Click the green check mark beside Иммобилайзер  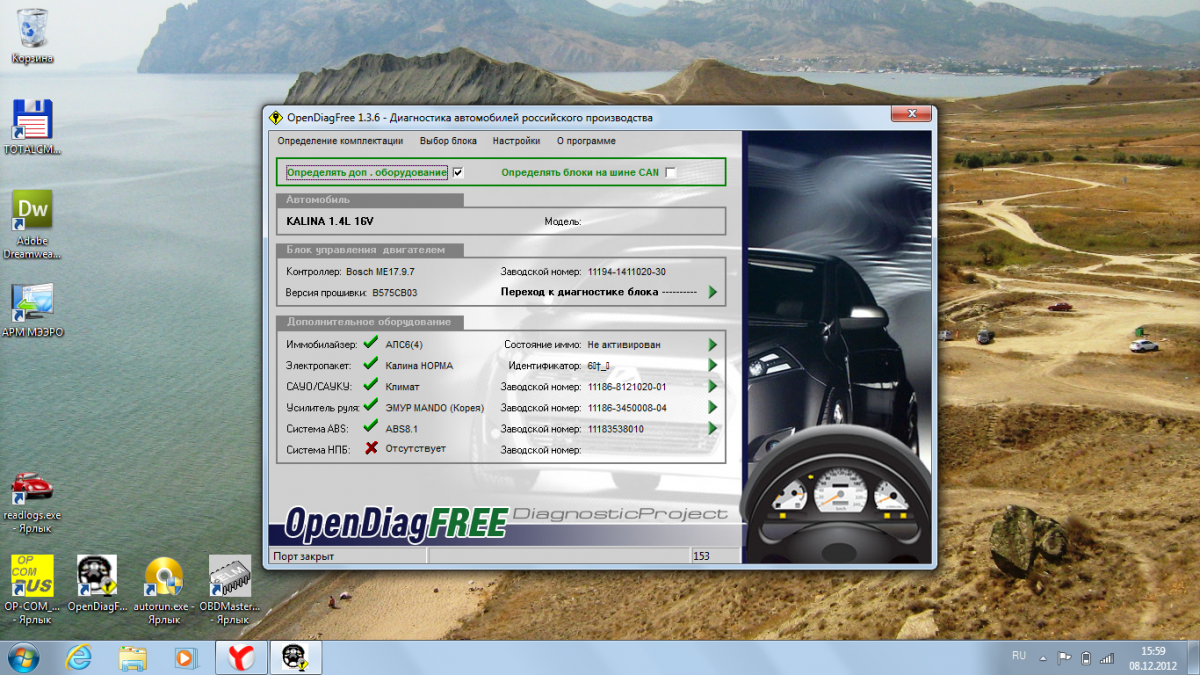[371, 343]
